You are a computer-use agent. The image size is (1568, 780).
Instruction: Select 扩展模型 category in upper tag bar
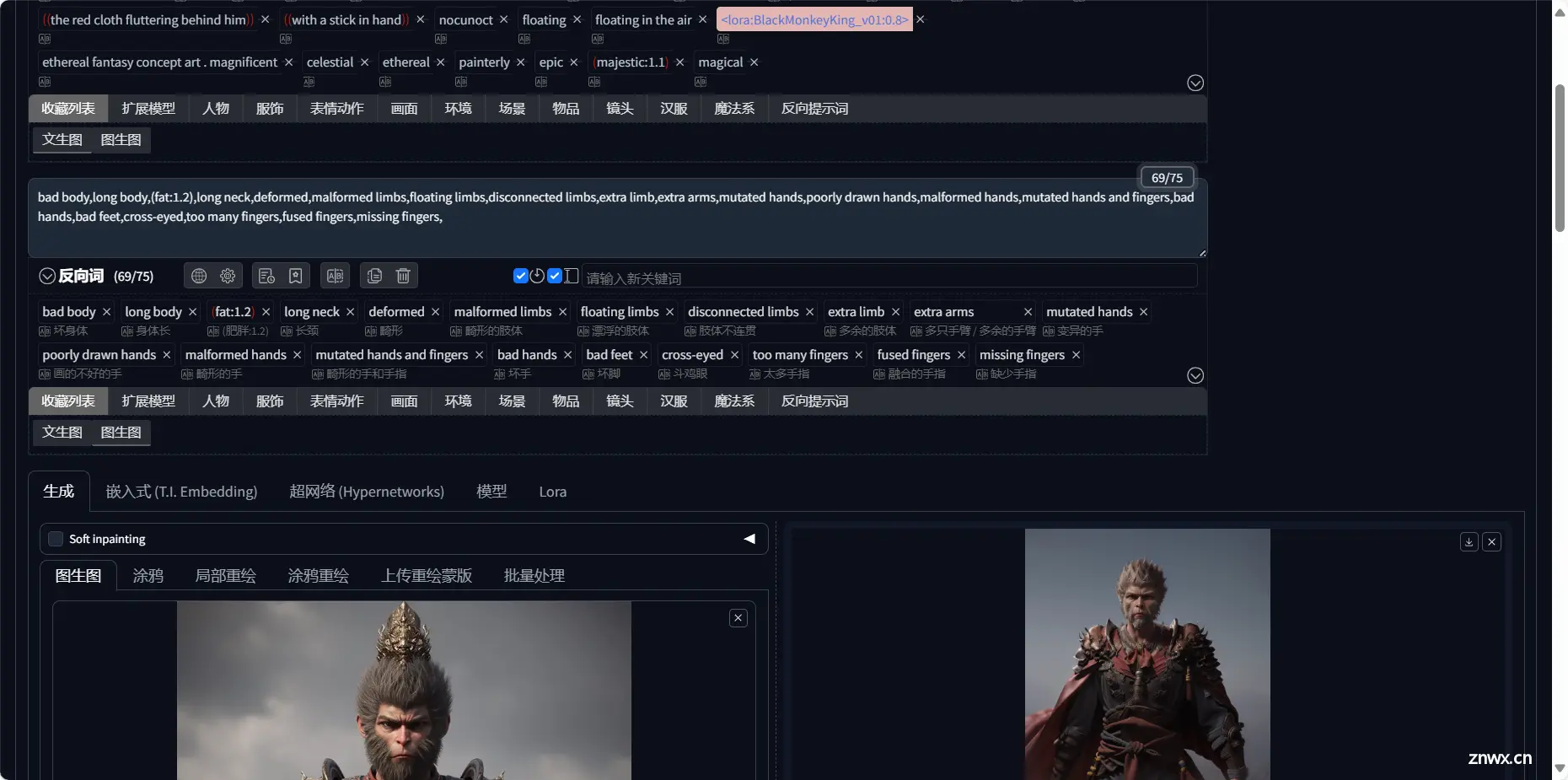(x=148, y=109)
